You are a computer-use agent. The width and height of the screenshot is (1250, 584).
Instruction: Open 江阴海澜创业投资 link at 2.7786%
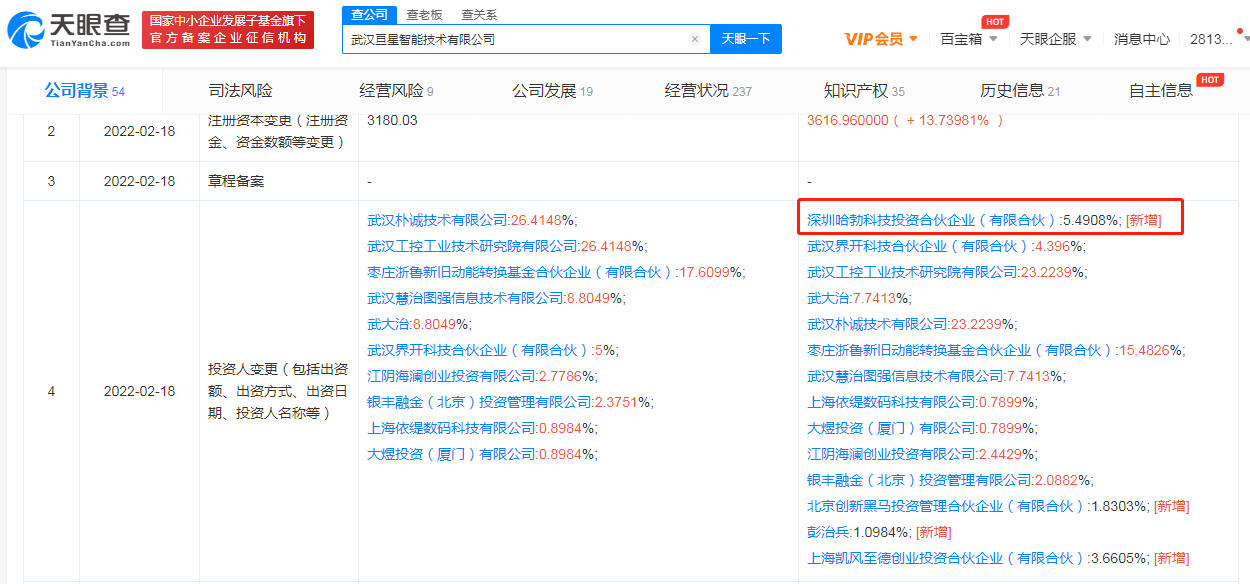point(451,376)
